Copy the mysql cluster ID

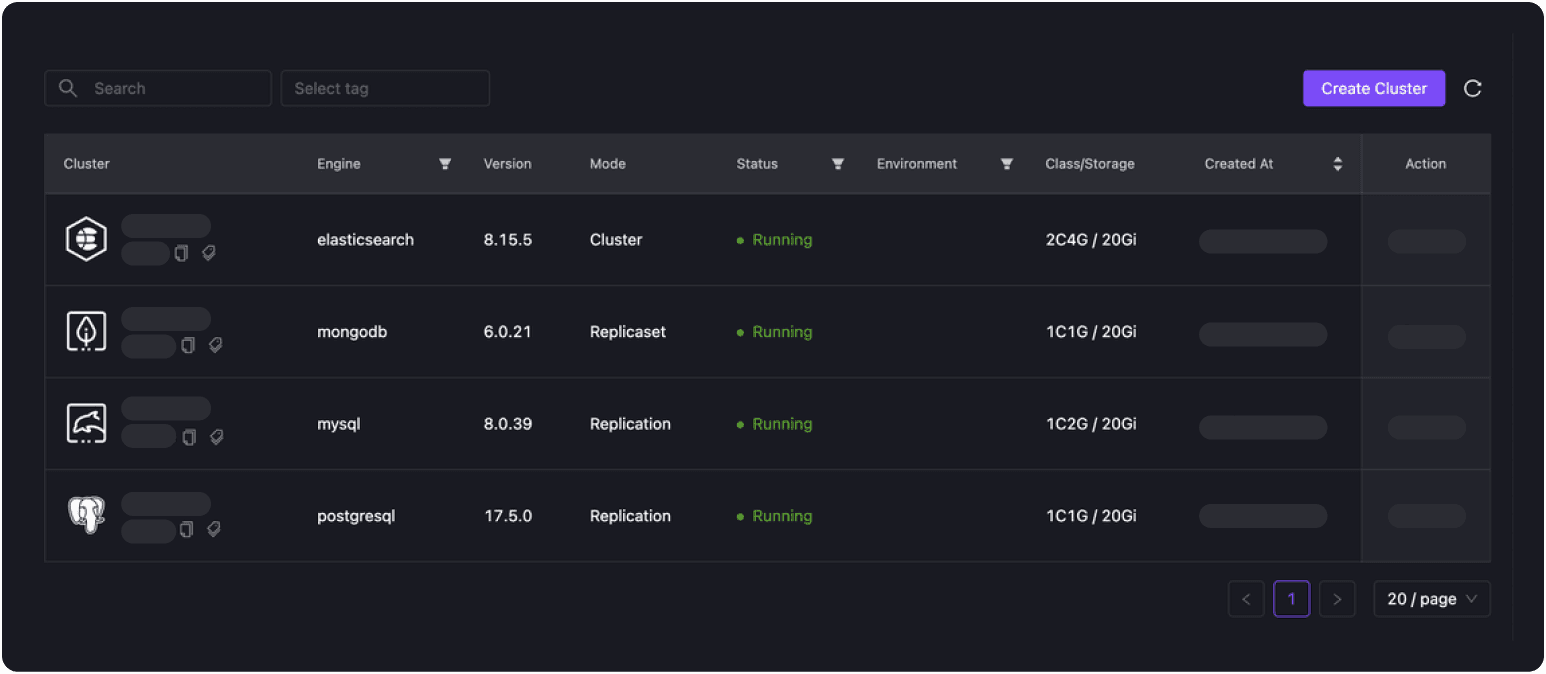[x=188, y=437]
